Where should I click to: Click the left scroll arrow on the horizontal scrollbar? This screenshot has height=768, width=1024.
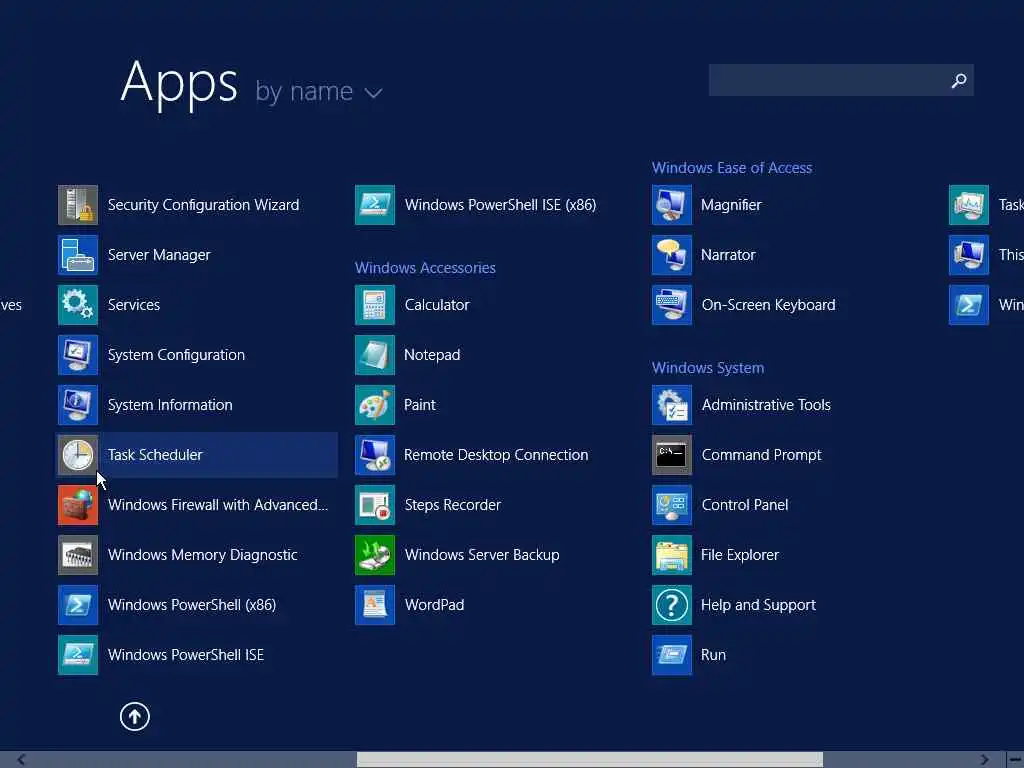click(x=22, y=760)
